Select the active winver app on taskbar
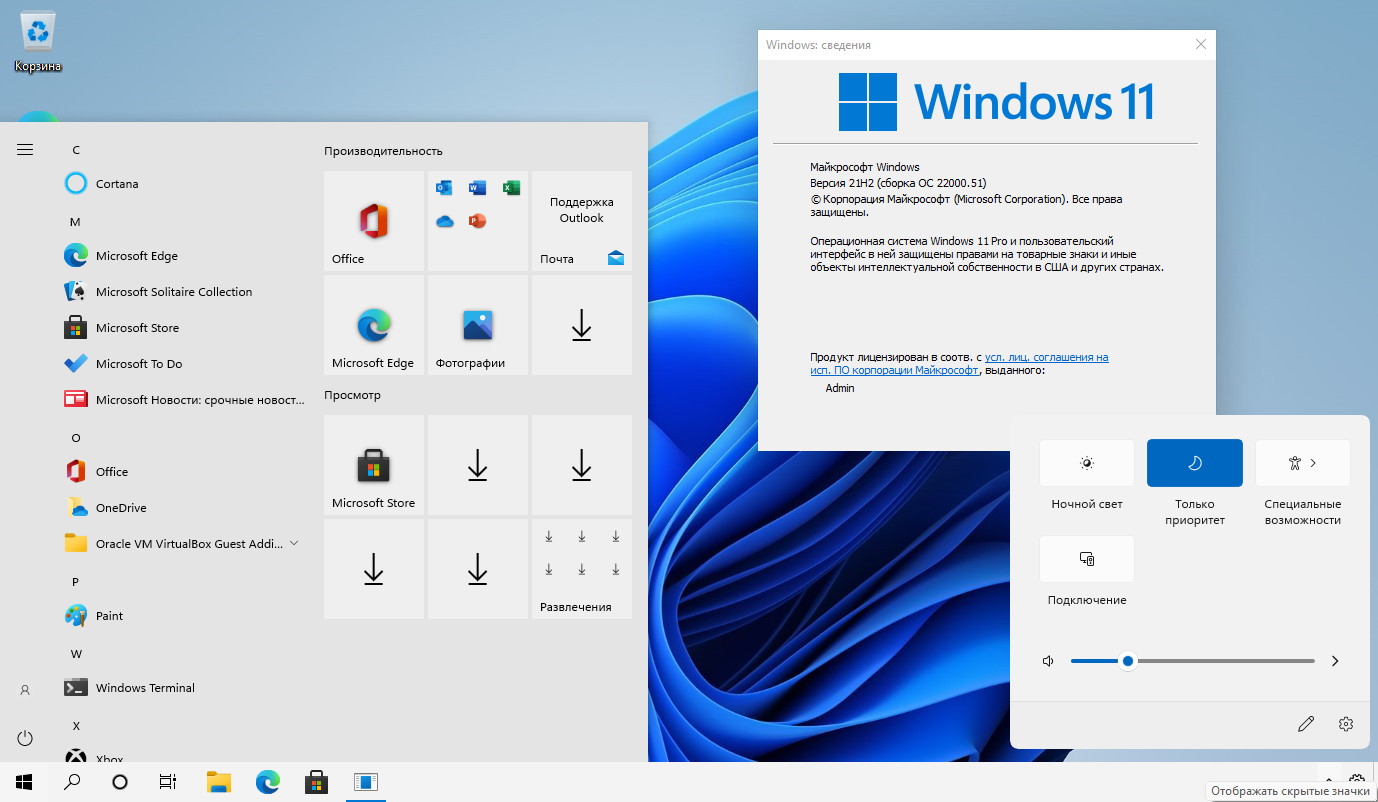This screenshot has height=802, width=1378. point(365,782)
